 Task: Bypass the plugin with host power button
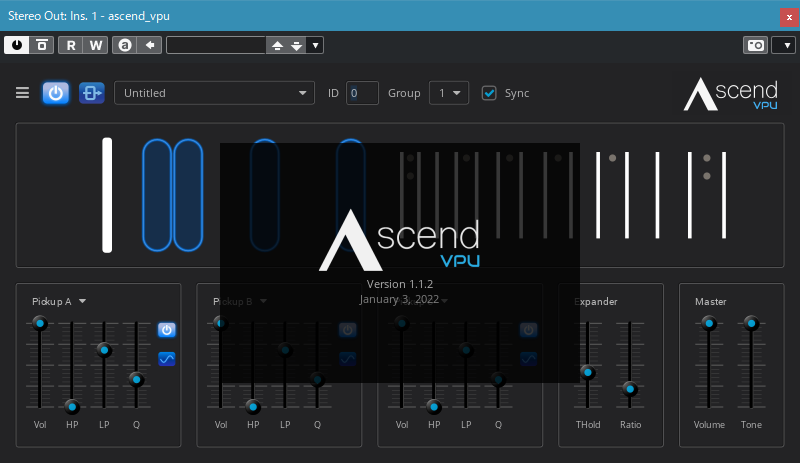[x=17, y=45]
